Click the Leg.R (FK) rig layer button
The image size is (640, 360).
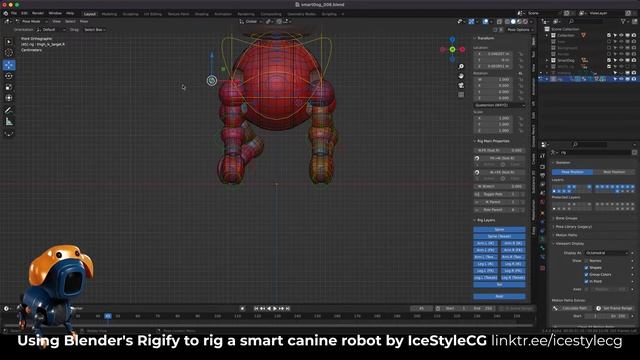513,271
